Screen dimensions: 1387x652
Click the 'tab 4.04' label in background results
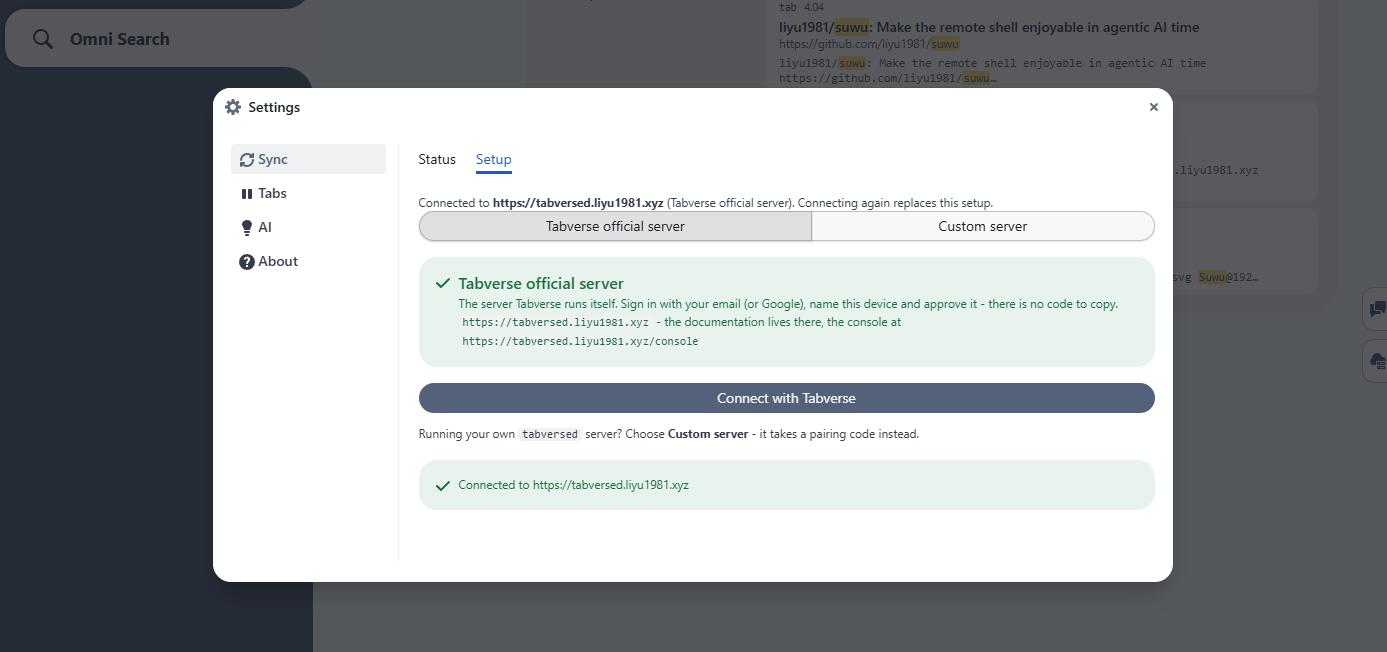pos(801,7)
